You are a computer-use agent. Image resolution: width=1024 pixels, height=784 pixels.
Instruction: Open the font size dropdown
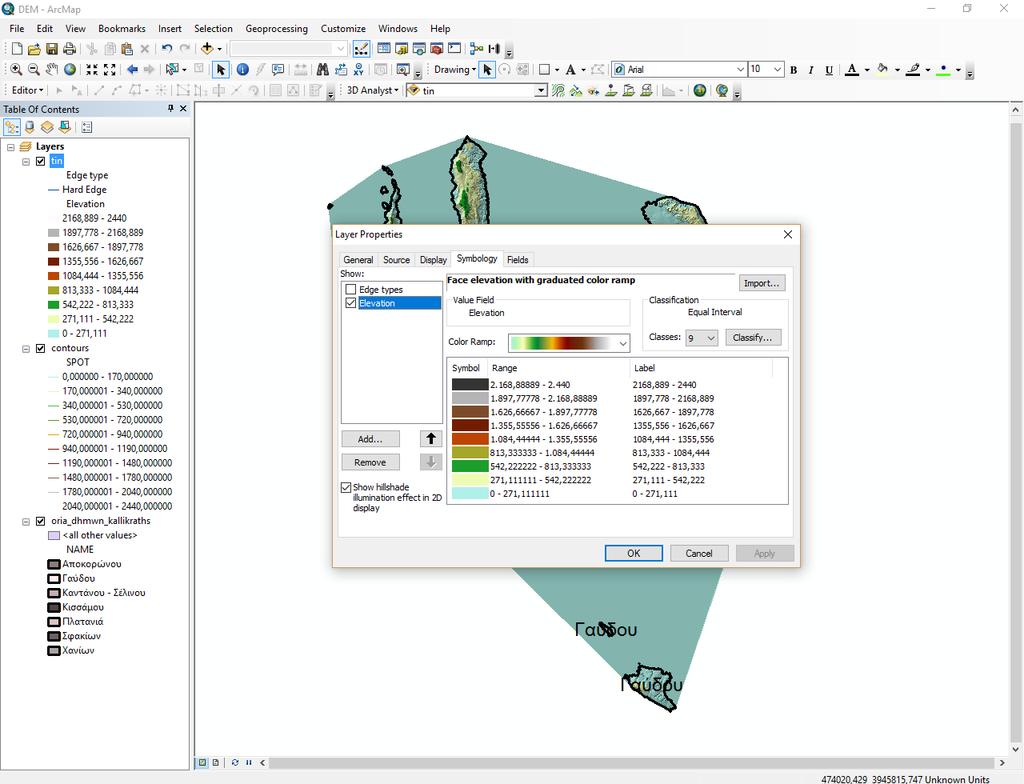click(777, 69)
